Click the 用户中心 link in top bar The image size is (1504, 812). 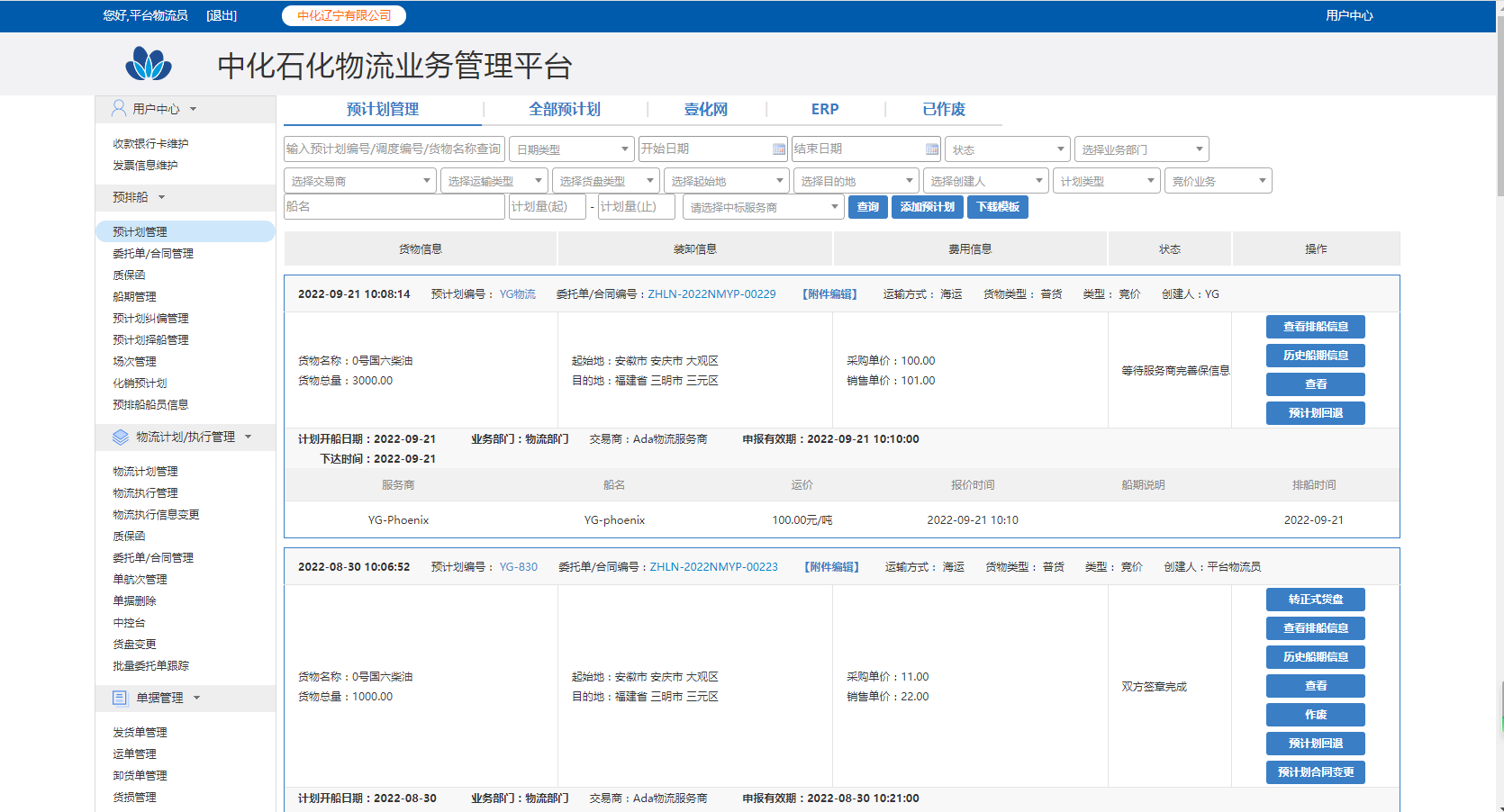(1349, 15)
